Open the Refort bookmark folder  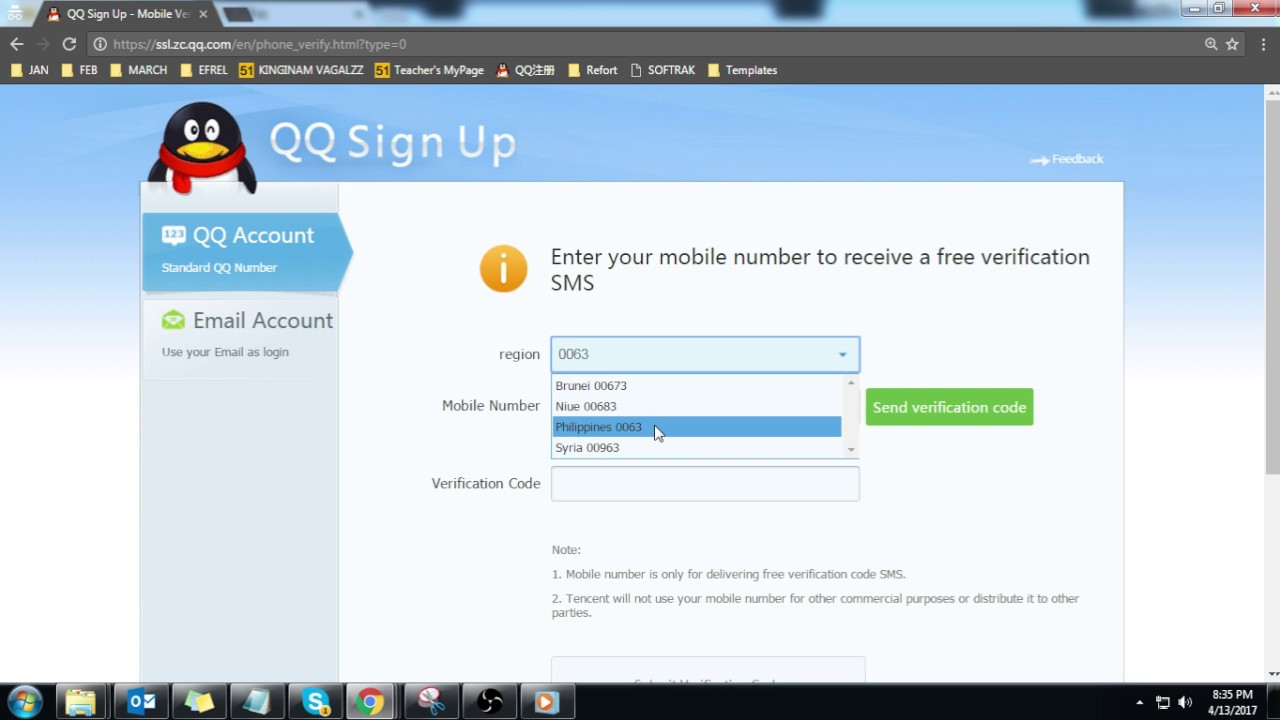tap(592, 70)
